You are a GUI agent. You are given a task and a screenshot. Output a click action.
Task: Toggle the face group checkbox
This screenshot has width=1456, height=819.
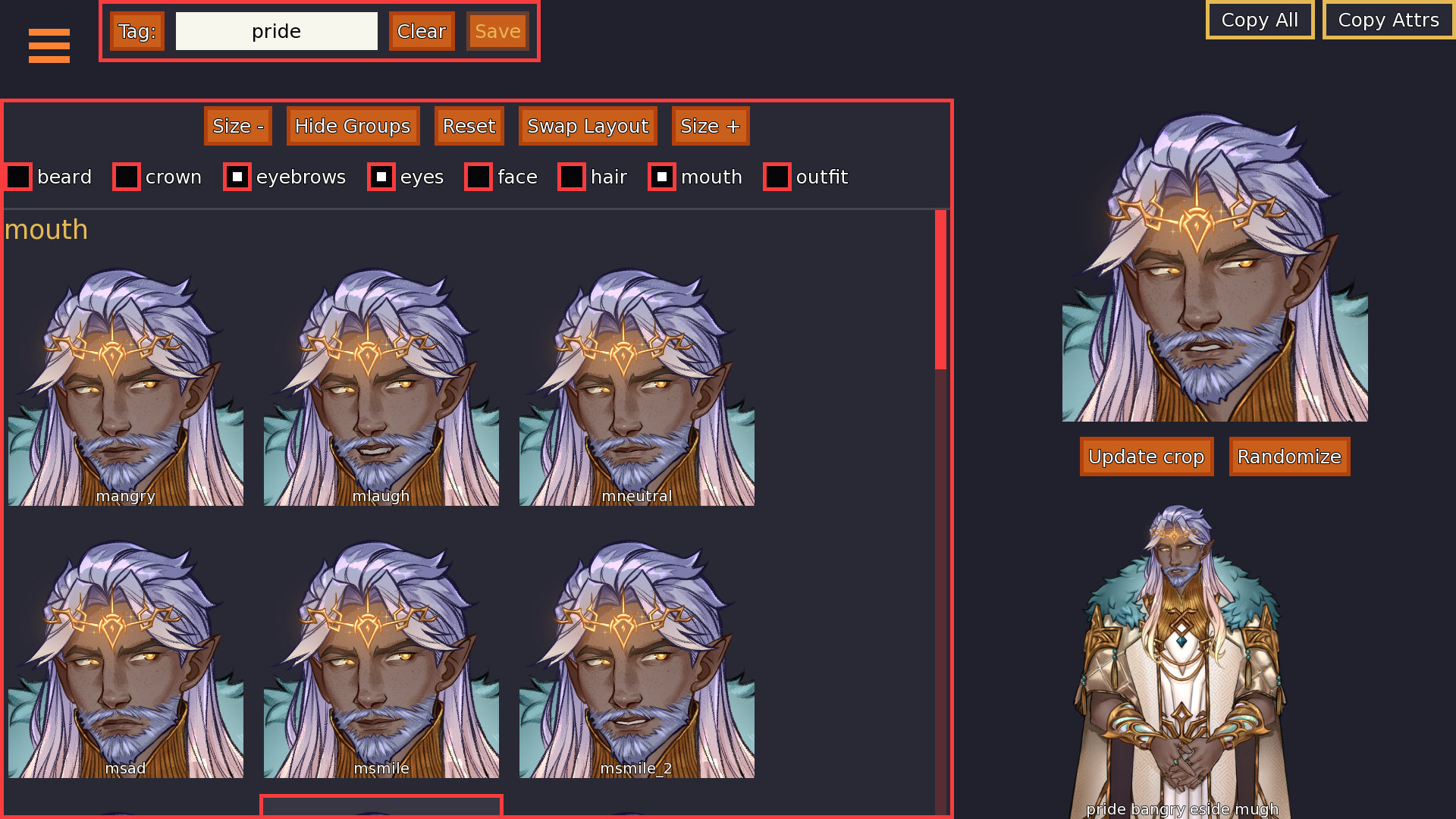click(479, 177)
